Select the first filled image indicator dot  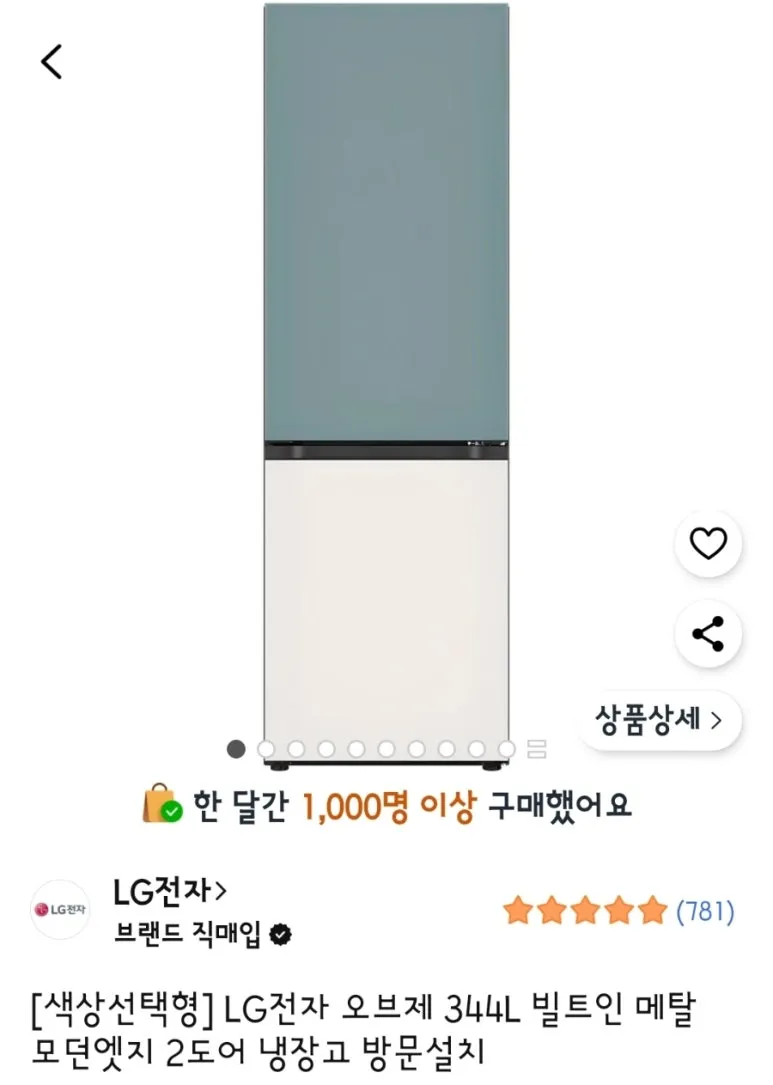[x=236, y=748]
